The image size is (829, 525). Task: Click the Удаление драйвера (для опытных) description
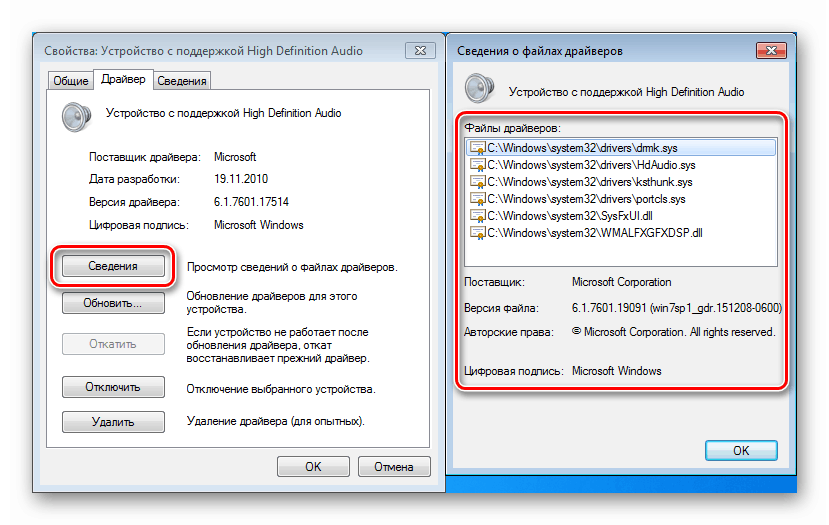[x=275, y=421]
